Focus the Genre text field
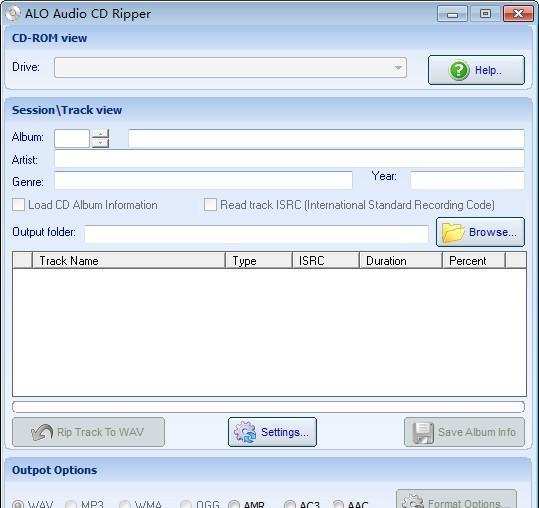The image size is (539, 508). [203, 180]
